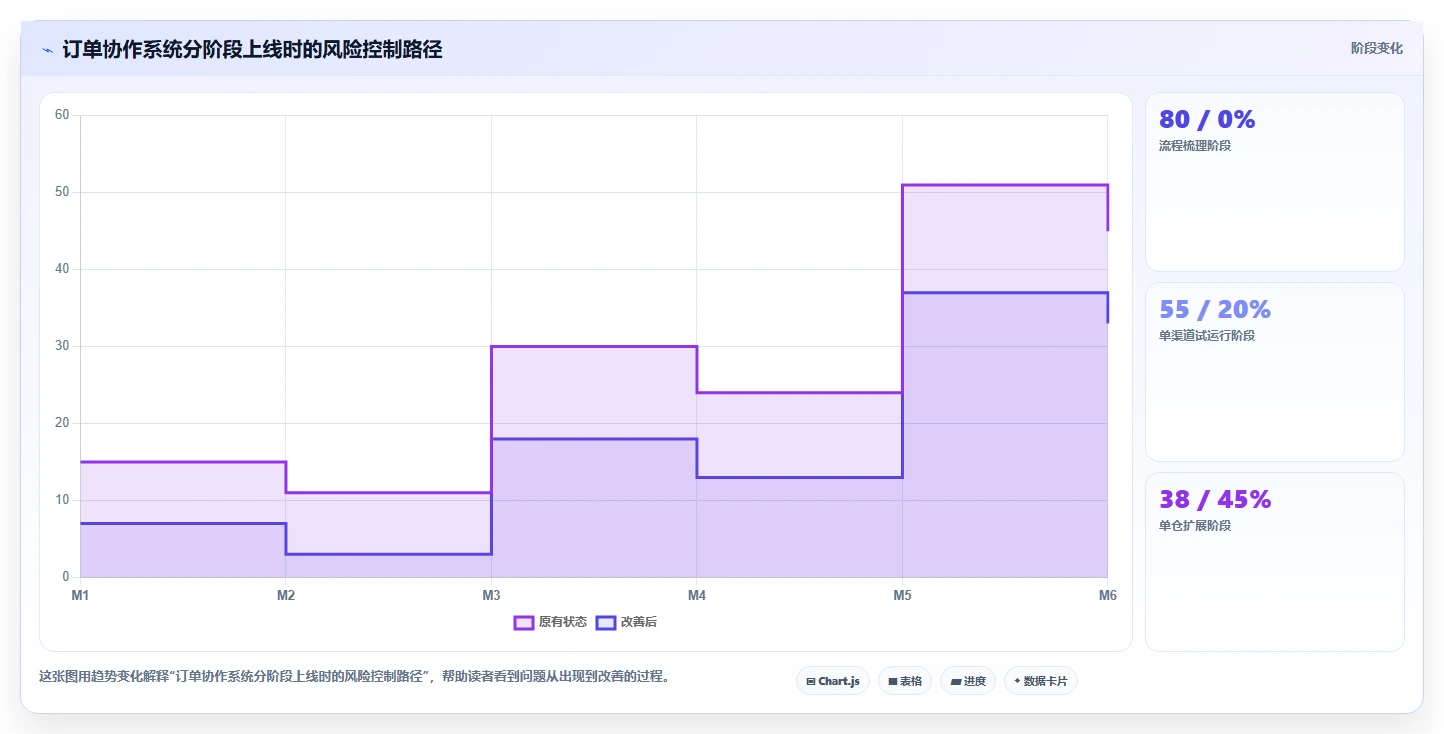
Task: Click the 改善后 line segment at value 37
Action: [x=1004, y=293]
